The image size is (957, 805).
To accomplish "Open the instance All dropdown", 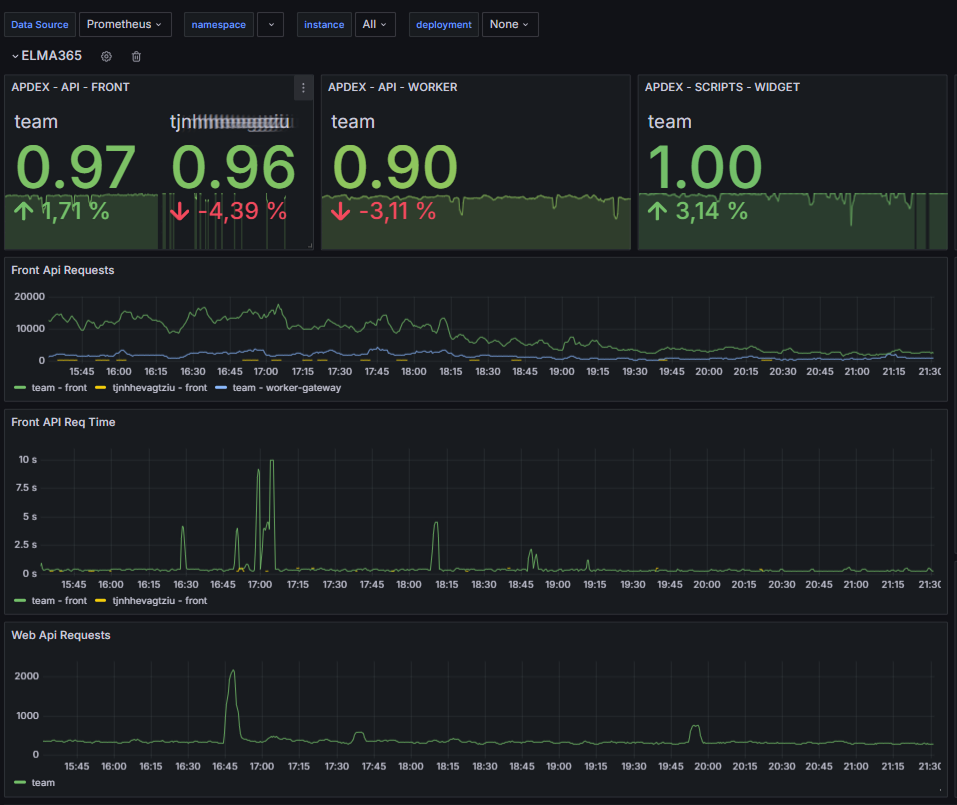I will [375, 24].
